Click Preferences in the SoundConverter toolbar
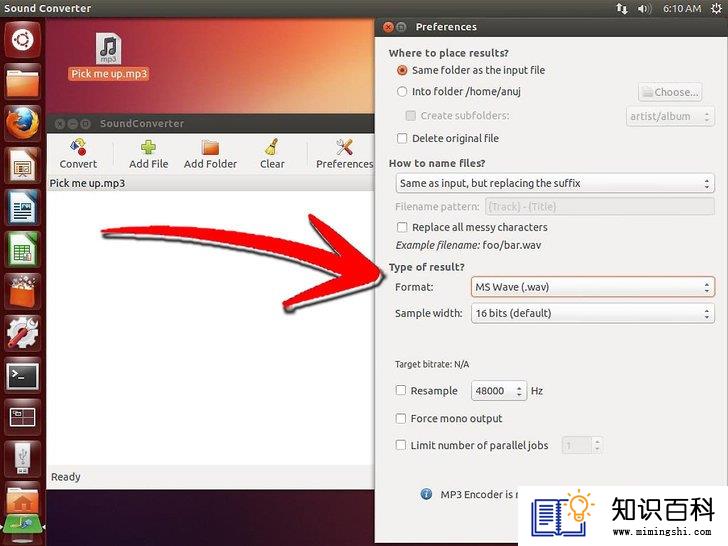This screenshot has width=728, height=546. pos(344,154)
